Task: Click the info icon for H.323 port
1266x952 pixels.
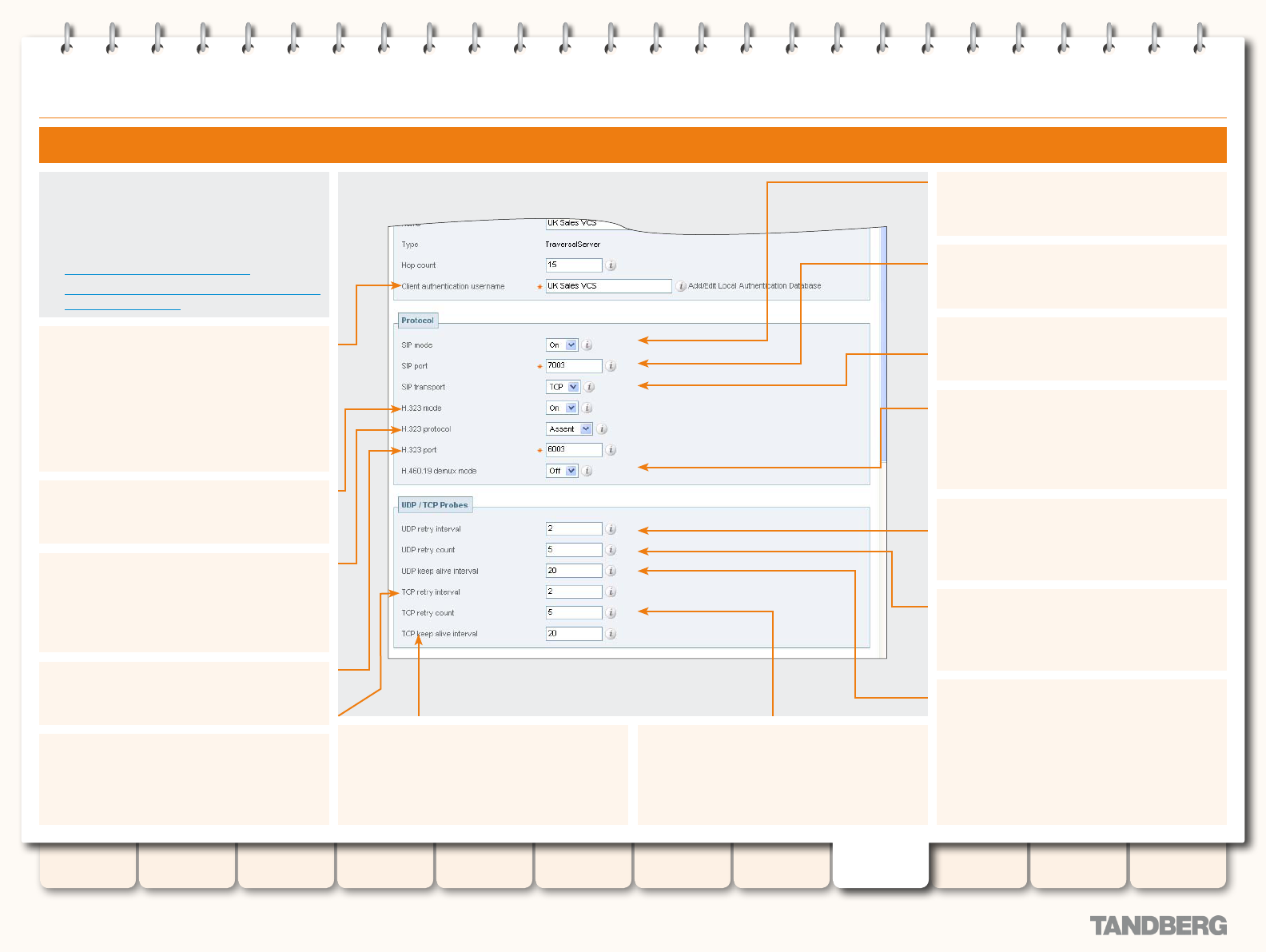Action: pyautogui.click(x=611, y=450)
